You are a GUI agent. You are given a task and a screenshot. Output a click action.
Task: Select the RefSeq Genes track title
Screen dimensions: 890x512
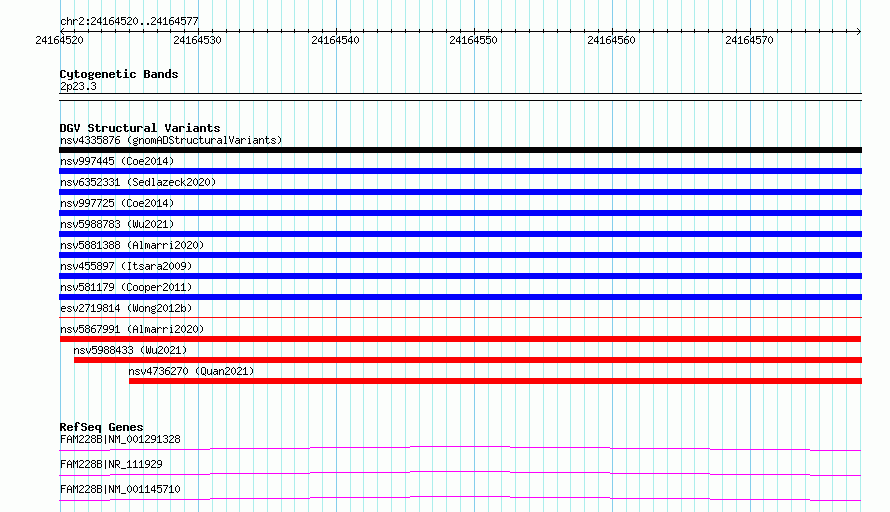(x=102, y=427)
